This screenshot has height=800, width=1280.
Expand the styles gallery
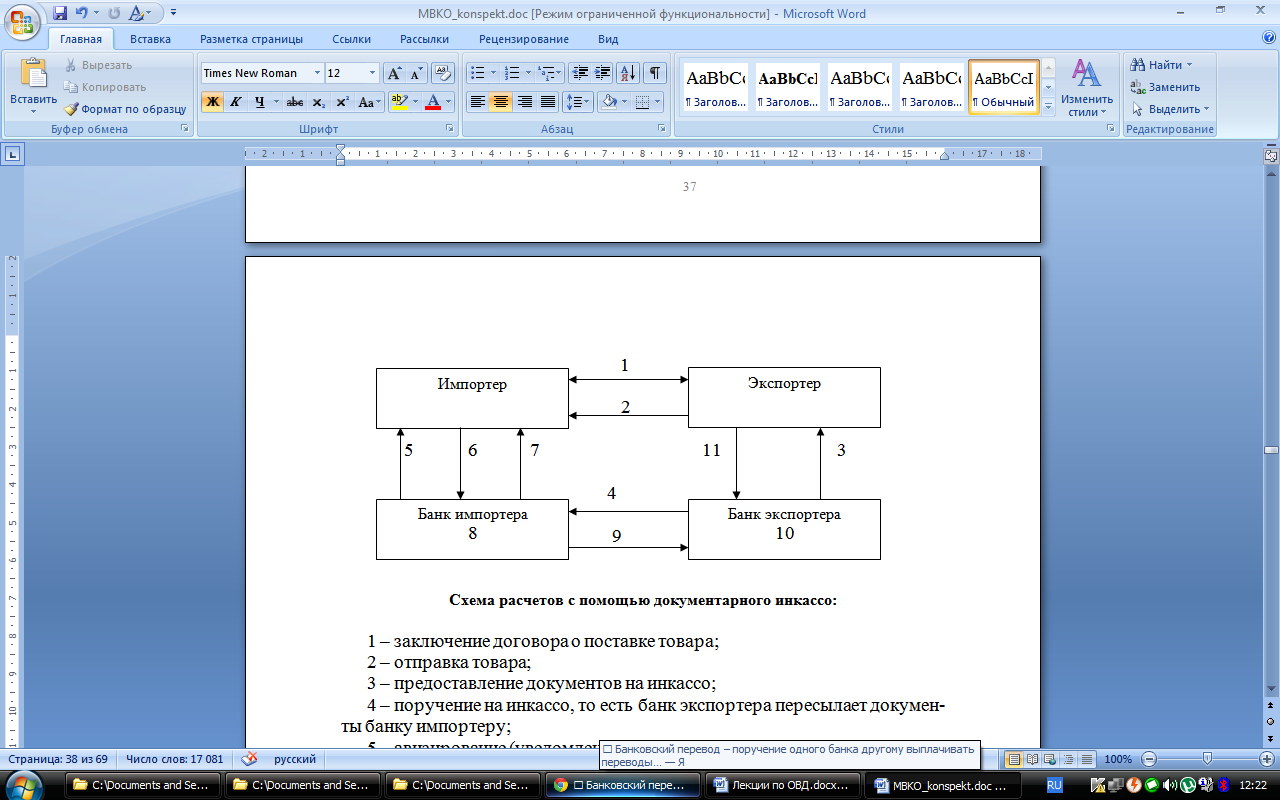click(x=1048, y=106)
